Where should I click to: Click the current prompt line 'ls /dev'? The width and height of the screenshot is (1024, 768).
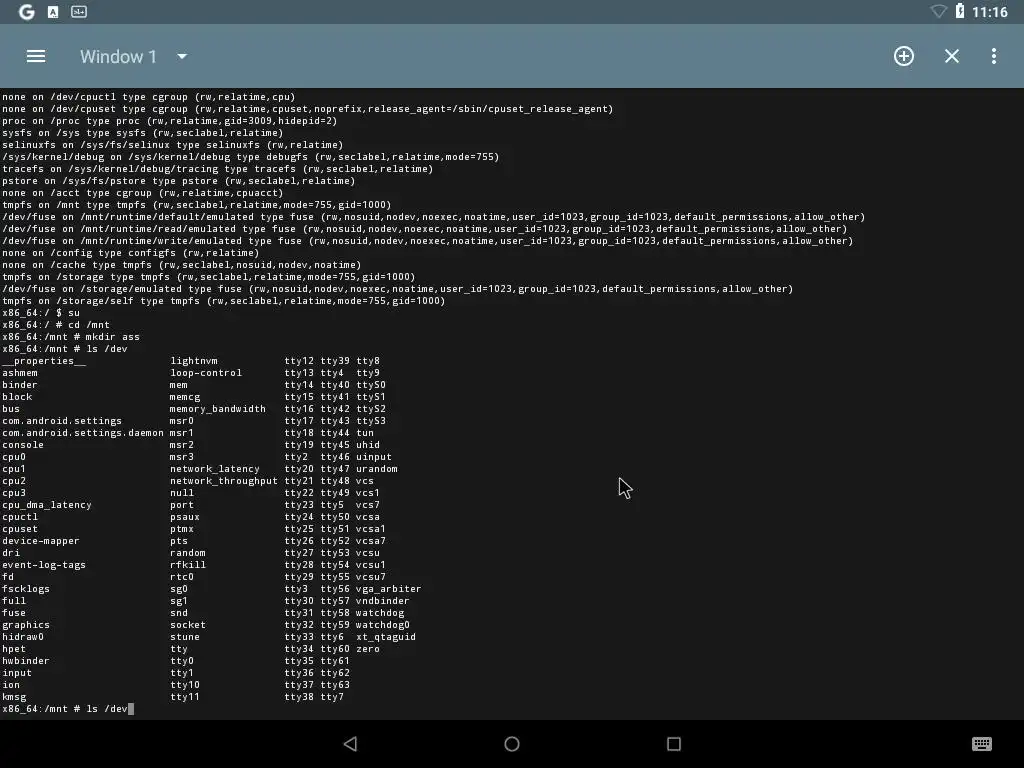pos(67,709)
